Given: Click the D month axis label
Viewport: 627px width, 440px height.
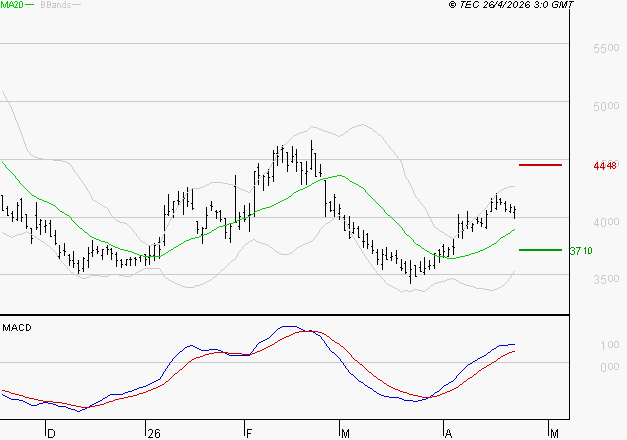Looking at the screenshot, I should tap(51, 434).
